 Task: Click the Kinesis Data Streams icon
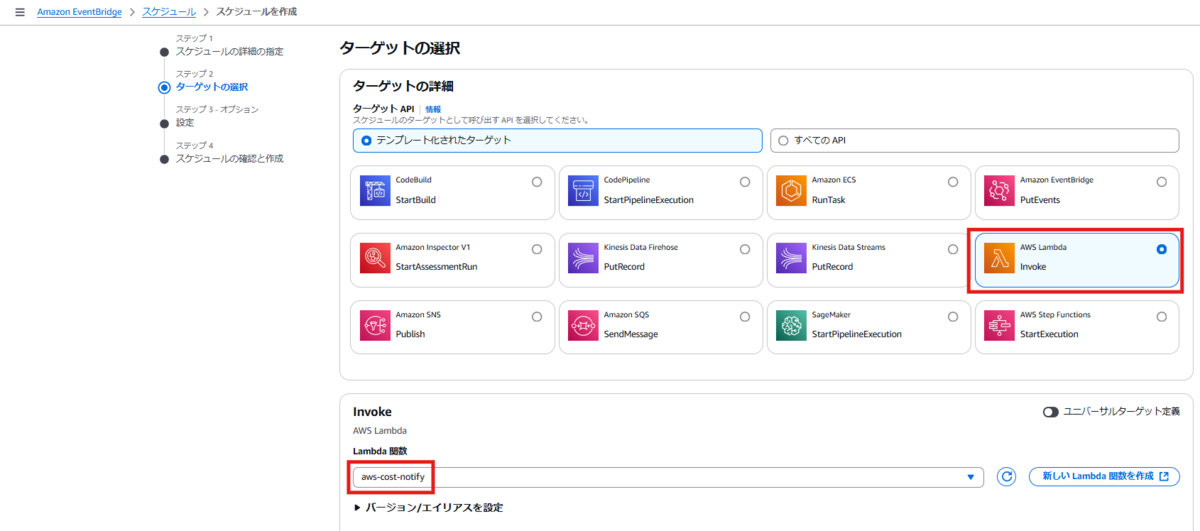[792, 258]
